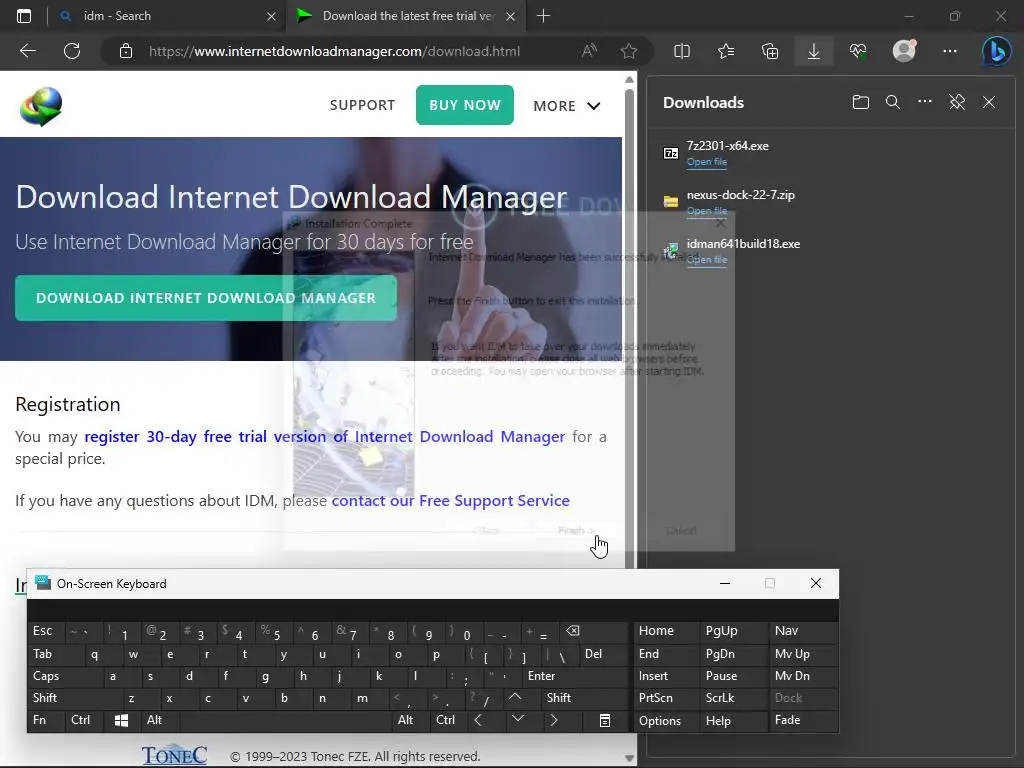Open Bing Copilot sidebar
Image resolution: width=1024 pixels, height=768 pixels.
coord(997,51)
